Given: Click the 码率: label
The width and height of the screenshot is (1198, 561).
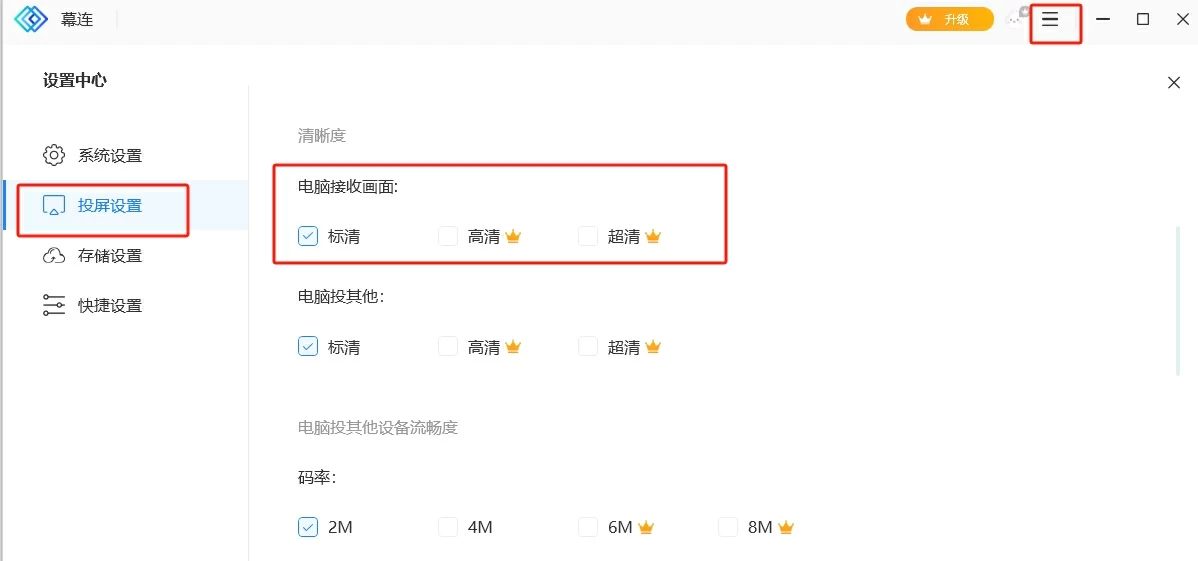Looking at the screenshot, I should (317, 478).
